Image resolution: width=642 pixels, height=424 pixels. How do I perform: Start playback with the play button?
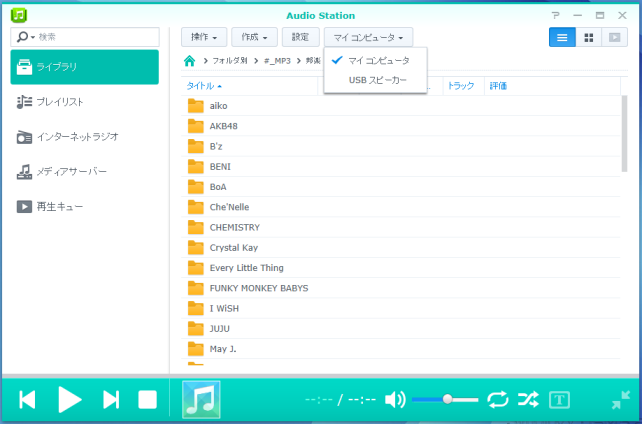click(70, 399)
